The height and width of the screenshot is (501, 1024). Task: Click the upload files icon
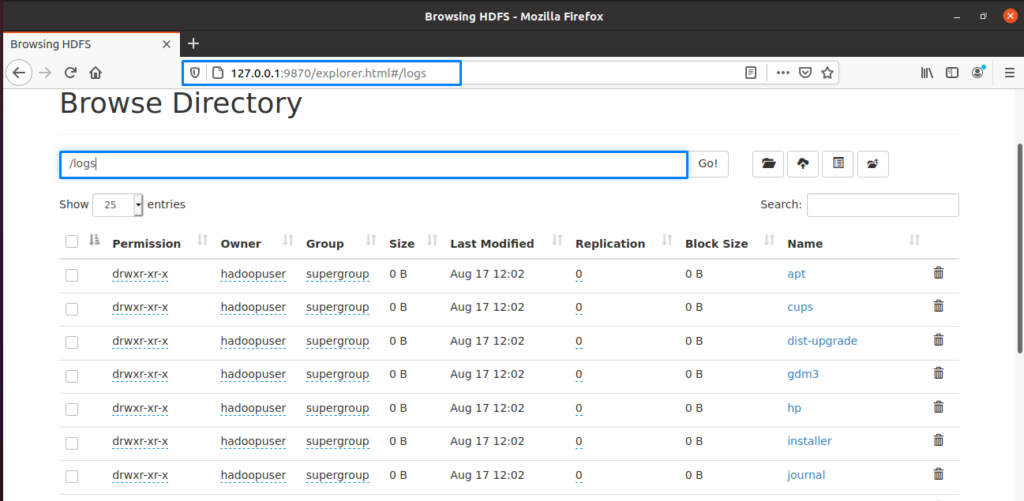(x=803, y=164)
